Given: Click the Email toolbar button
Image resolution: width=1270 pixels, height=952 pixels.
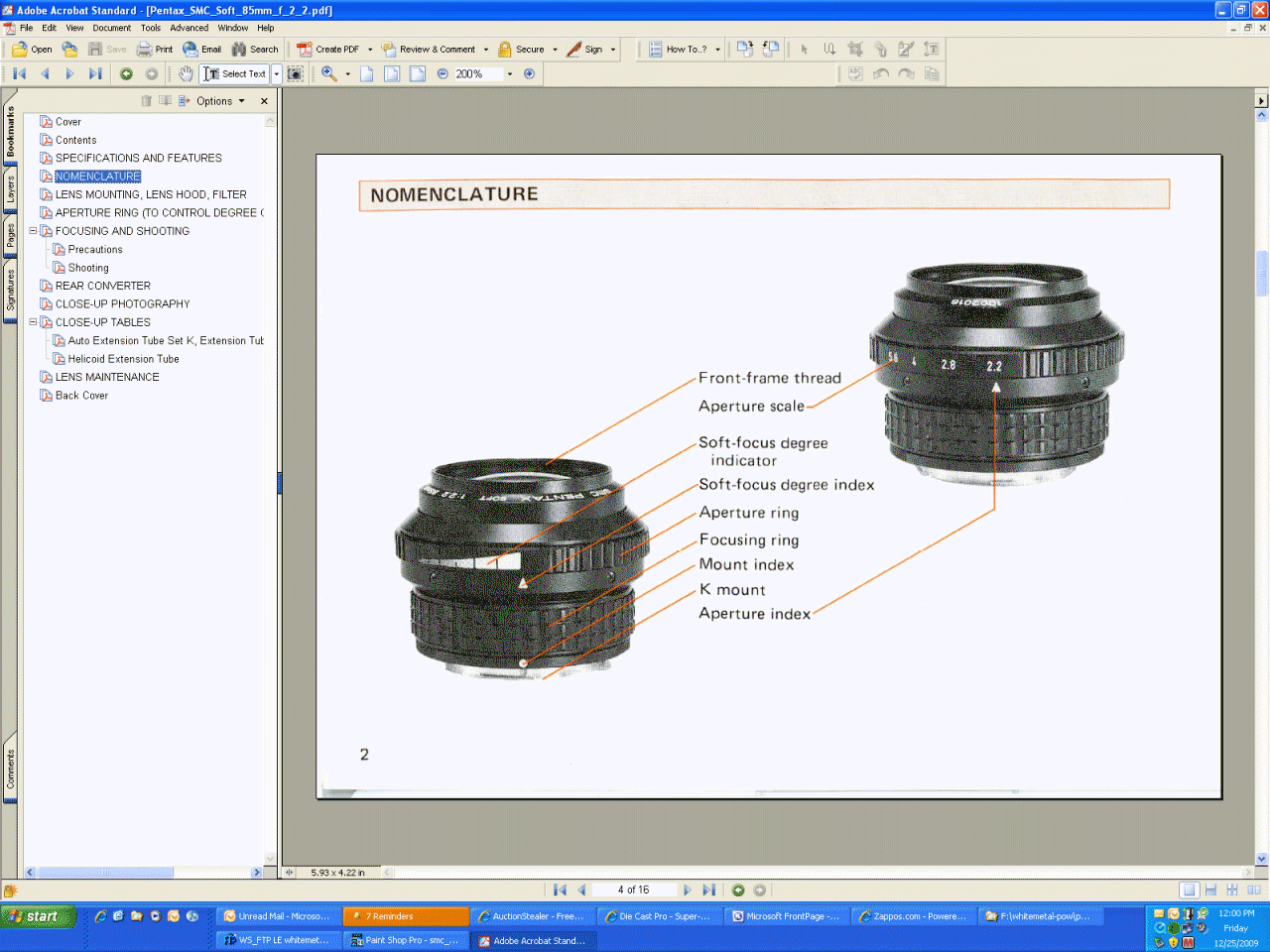Looking at the screenshot, I should pyautogui.click(x=202, y=49).
